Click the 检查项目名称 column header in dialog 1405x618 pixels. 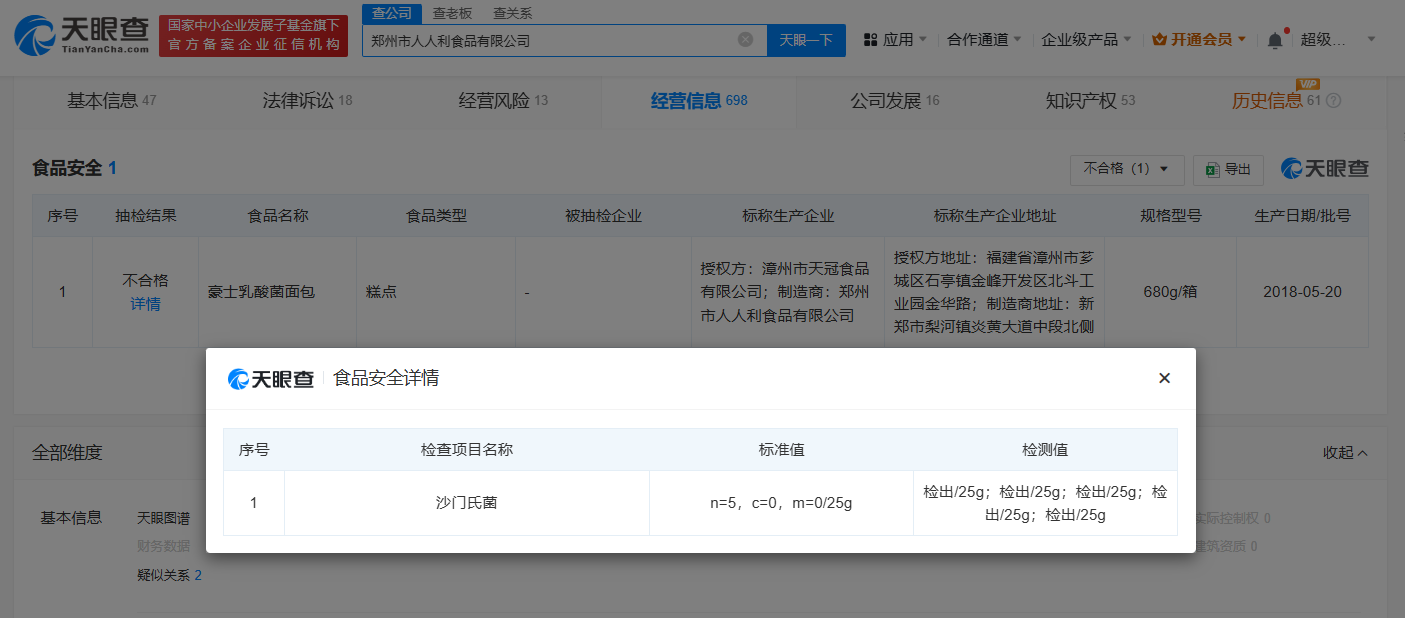click(x=467, y=450)
